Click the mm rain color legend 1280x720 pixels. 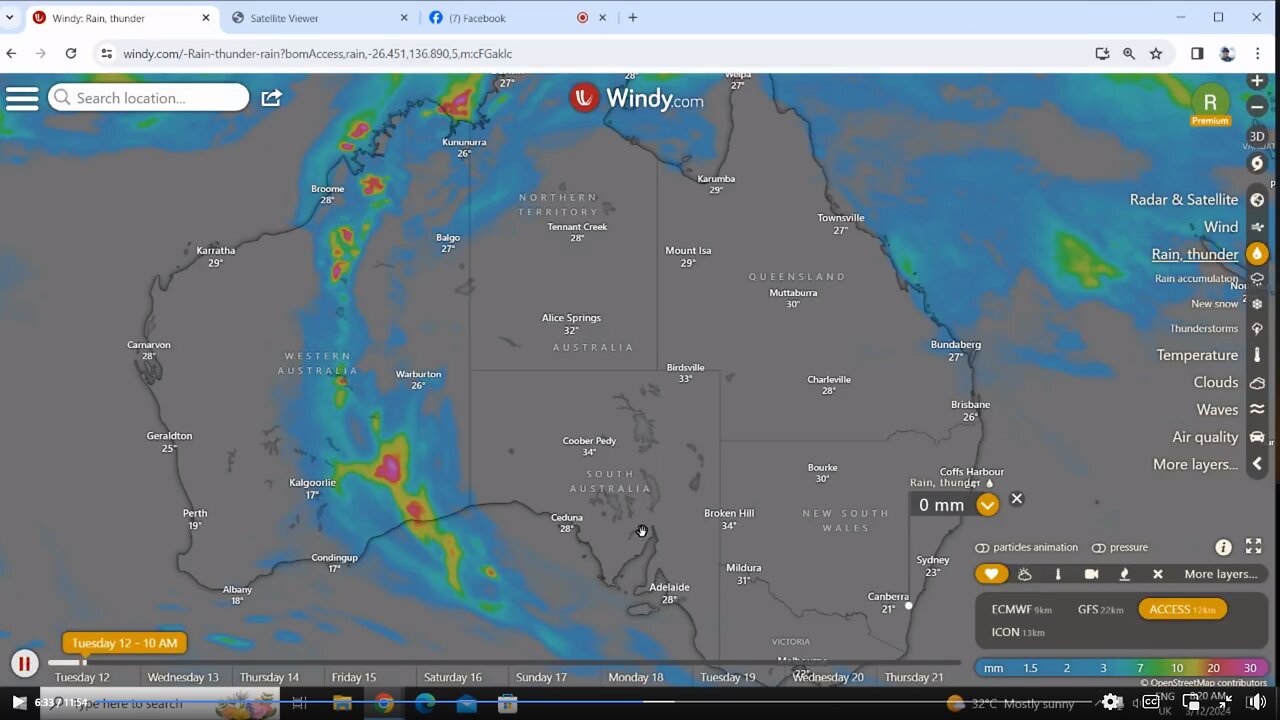coord(1122,668)
